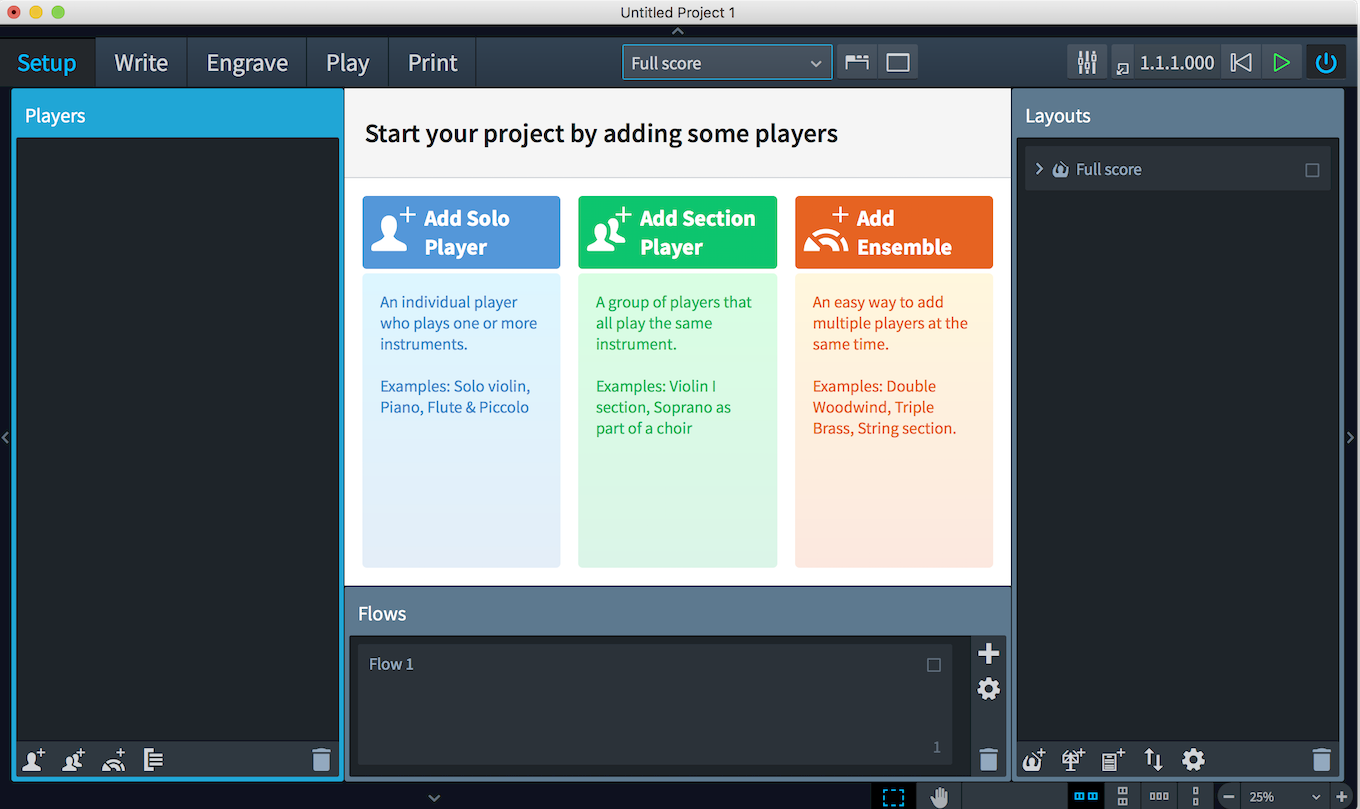Screen dimensions: 1360x809
Task: Tick the Full score layout checkbox
Action: (1312, 170)
